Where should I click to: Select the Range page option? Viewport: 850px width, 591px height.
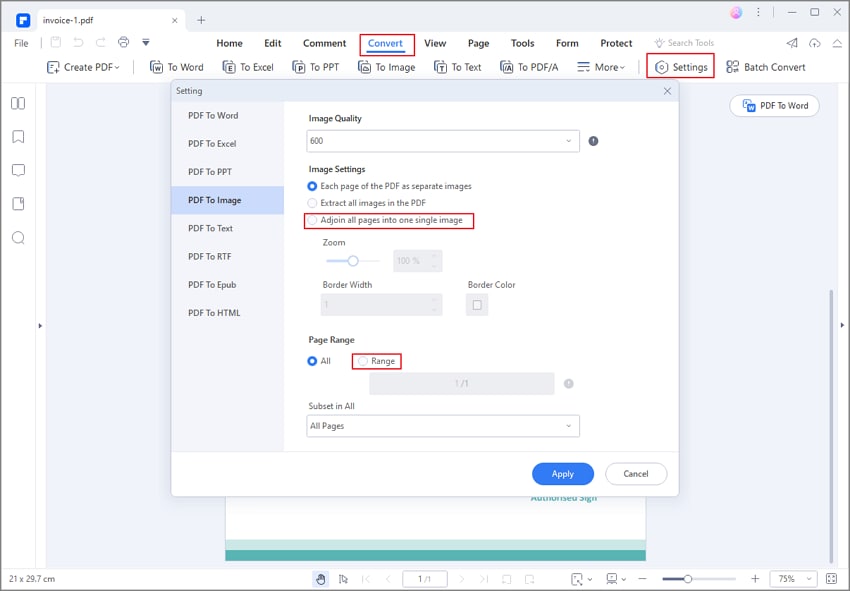click(376, 361)
